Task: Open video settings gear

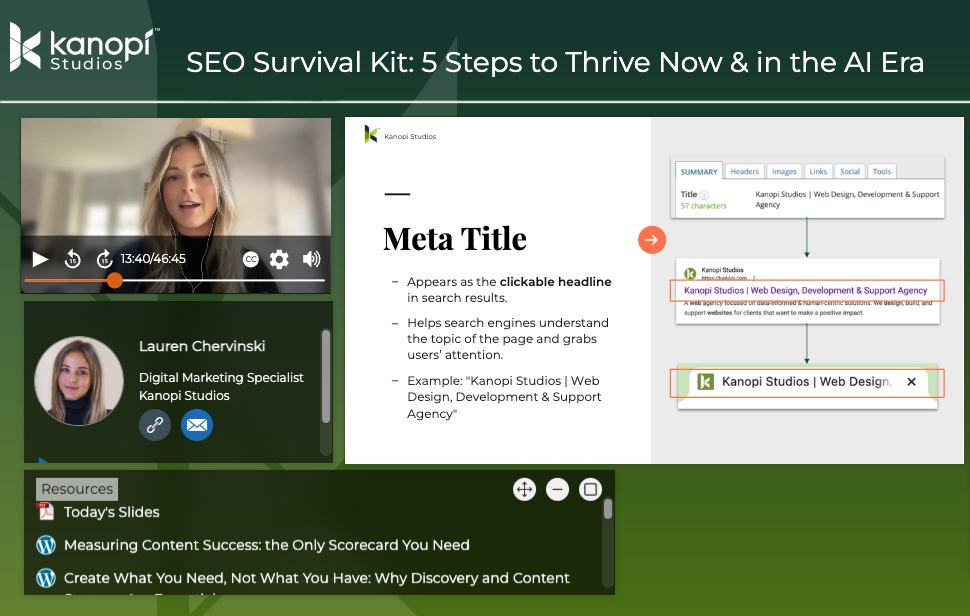Action: (279, 259)
